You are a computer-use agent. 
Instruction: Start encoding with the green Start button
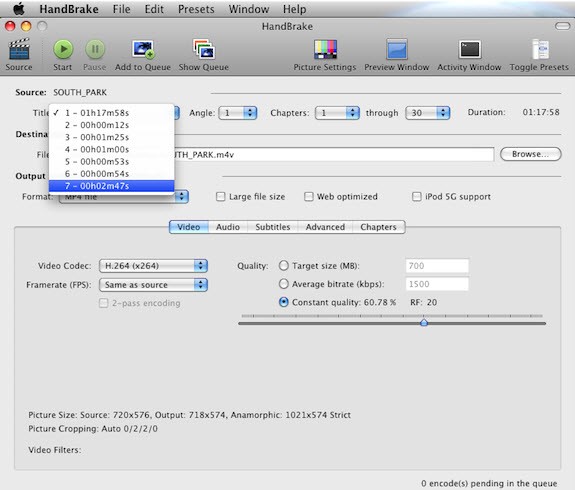click(x=63, y=49)
